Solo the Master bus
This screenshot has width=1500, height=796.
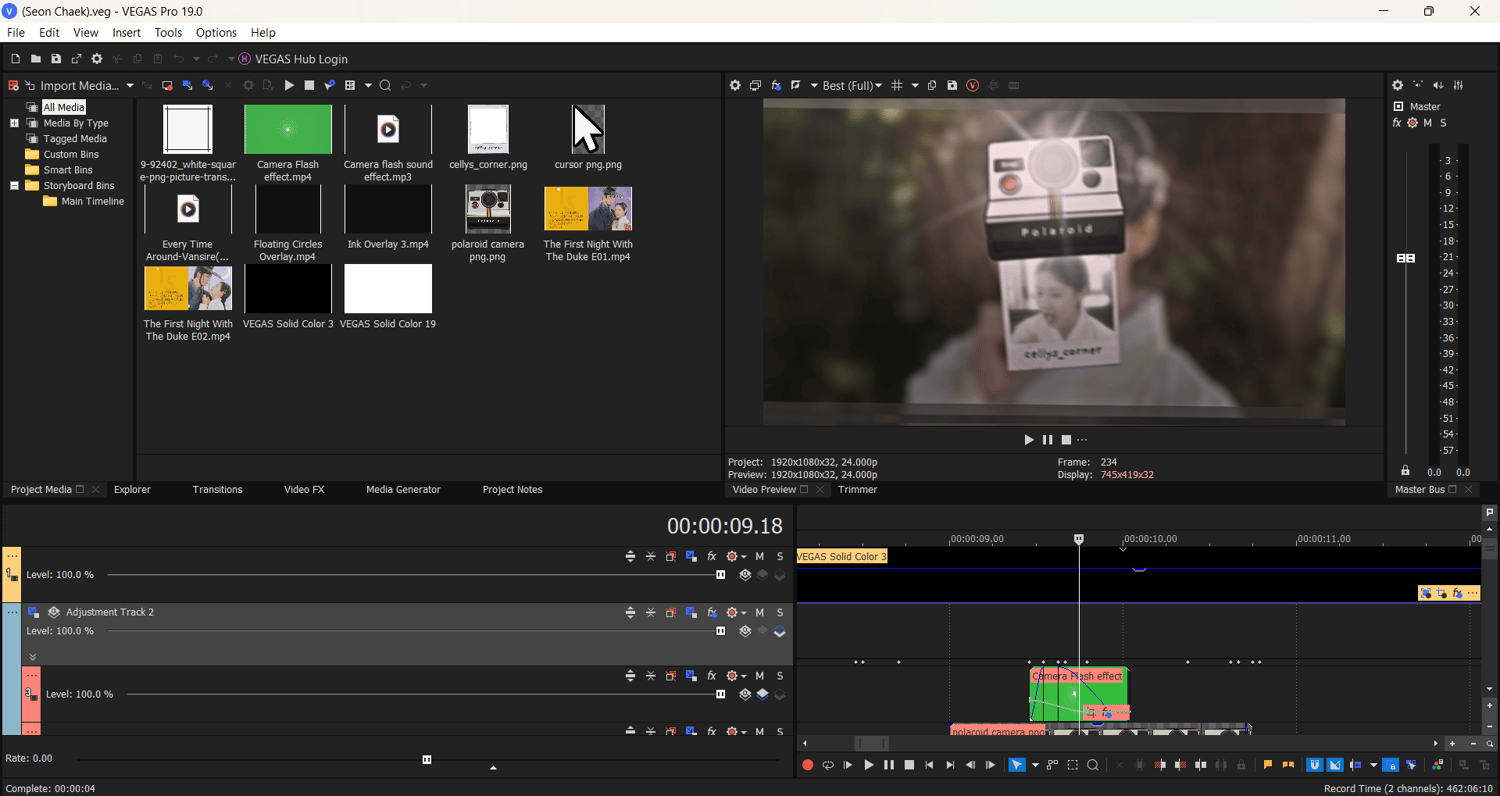point(1443,123)
